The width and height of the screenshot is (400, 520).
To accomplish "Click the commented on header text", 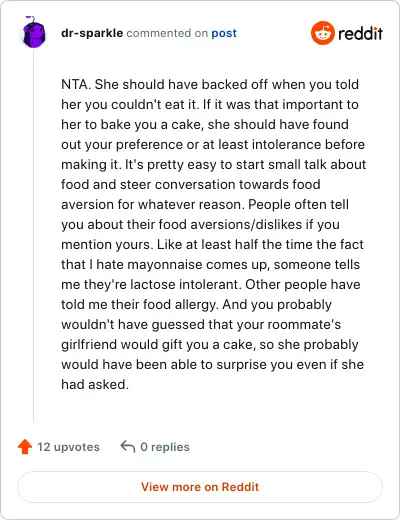I will pyautogui.click(x=167, y=33).
